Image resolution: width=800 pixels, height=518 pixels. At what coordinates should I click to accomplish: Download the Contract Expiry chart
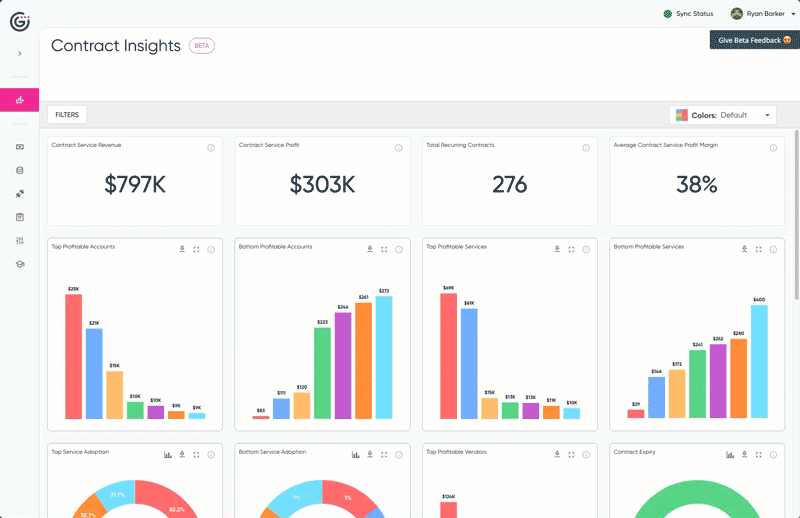pyautogui.click(x=744, y=454)
